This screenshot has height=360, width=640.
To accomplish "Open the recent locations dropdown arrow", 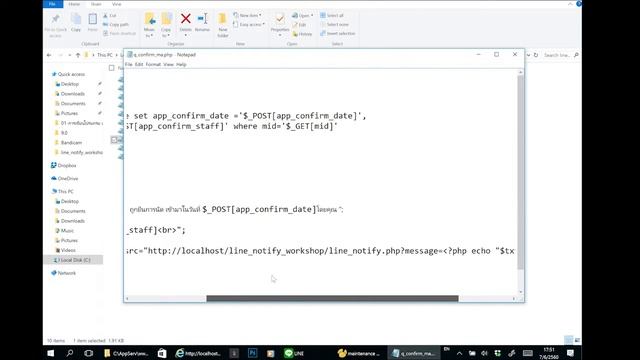I will (x=70, y=55).
